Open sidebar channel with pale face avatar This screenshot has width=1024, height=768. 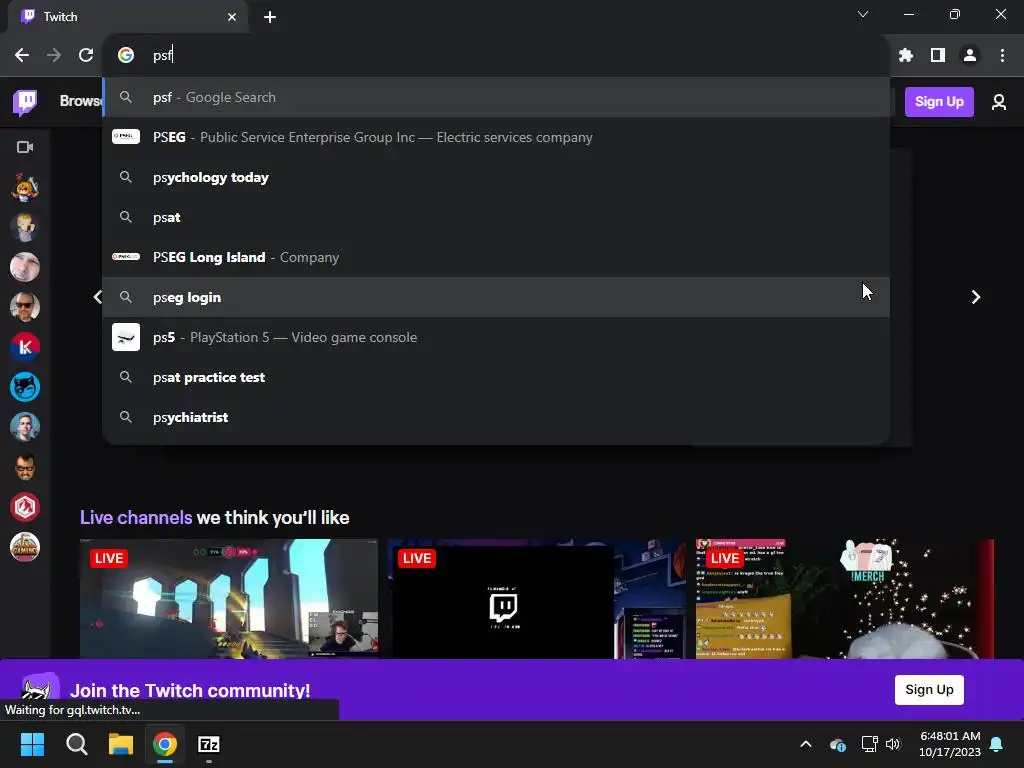(x=25, y=267)
